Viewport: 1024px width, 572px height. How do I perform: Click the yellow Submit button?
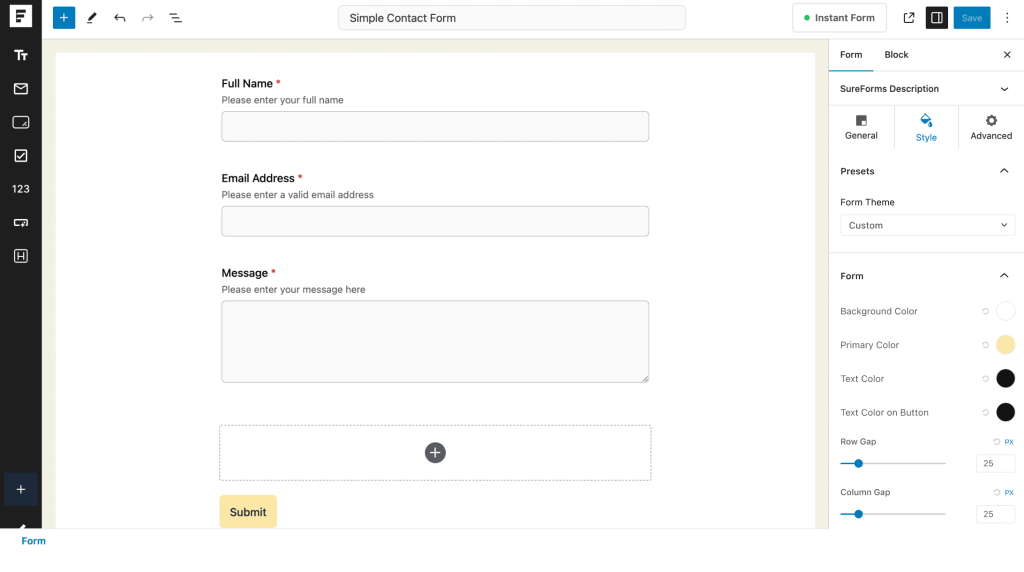(x=248, y=512)
